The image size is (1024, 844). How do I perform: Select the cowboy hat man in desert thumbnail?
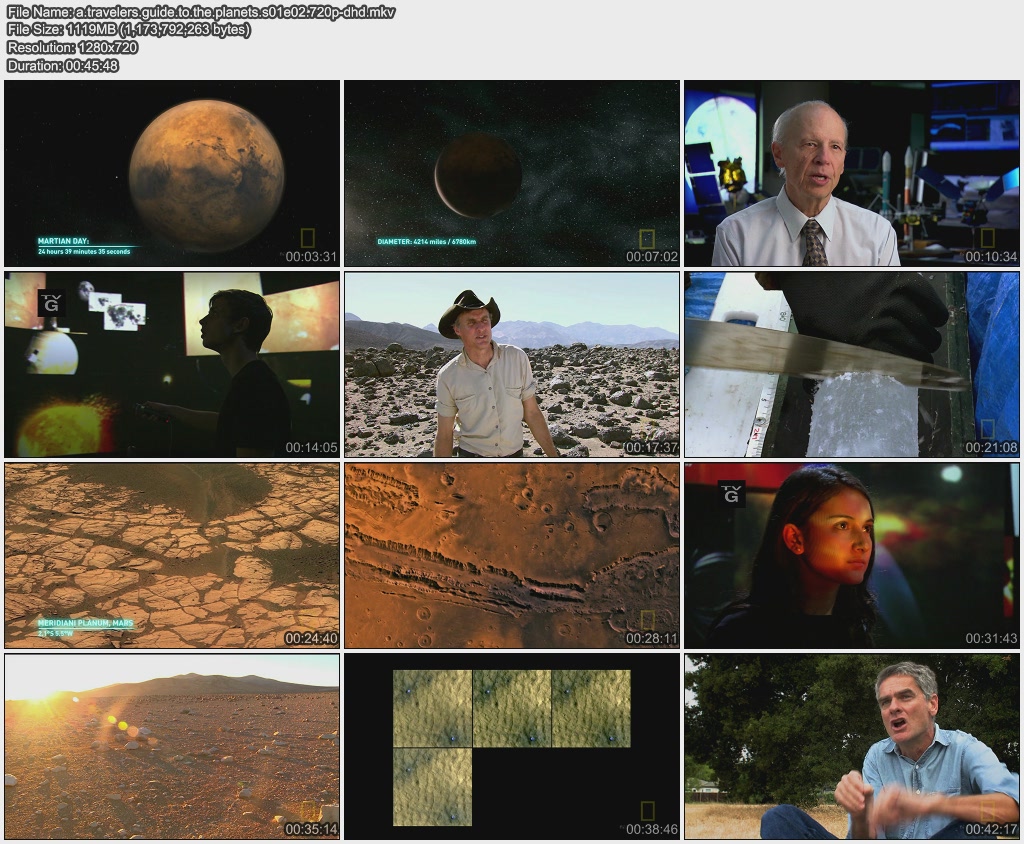[x=512, y=364]
